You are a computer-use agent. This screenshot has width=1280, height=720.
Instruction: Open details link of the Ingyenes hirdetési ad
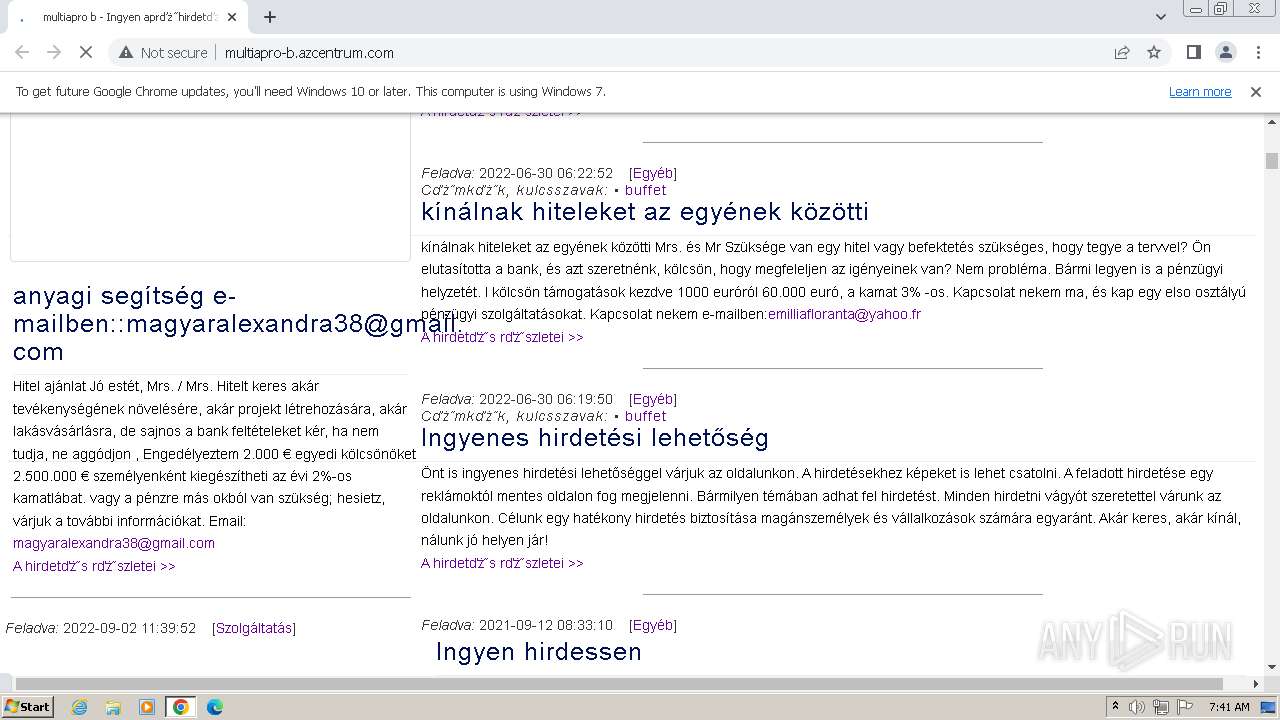pyautogui.click(x=502, y=563)
